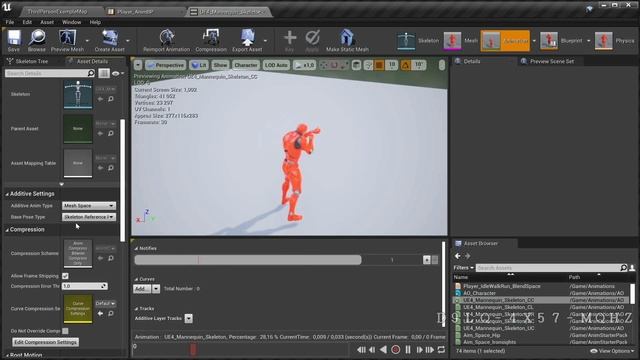Screen dimensions: 640x360
Task: Click the Preview Mesh toolbar icon
Action: pyautogui.click(x=67, y=40)
